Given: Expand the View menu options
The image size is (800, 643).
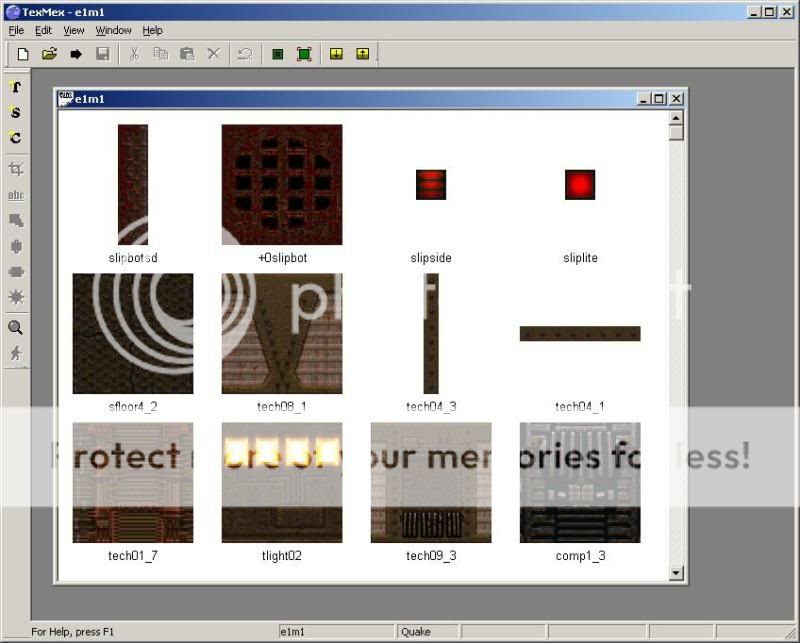Looking at the screenshot, I should click(74, 30).
